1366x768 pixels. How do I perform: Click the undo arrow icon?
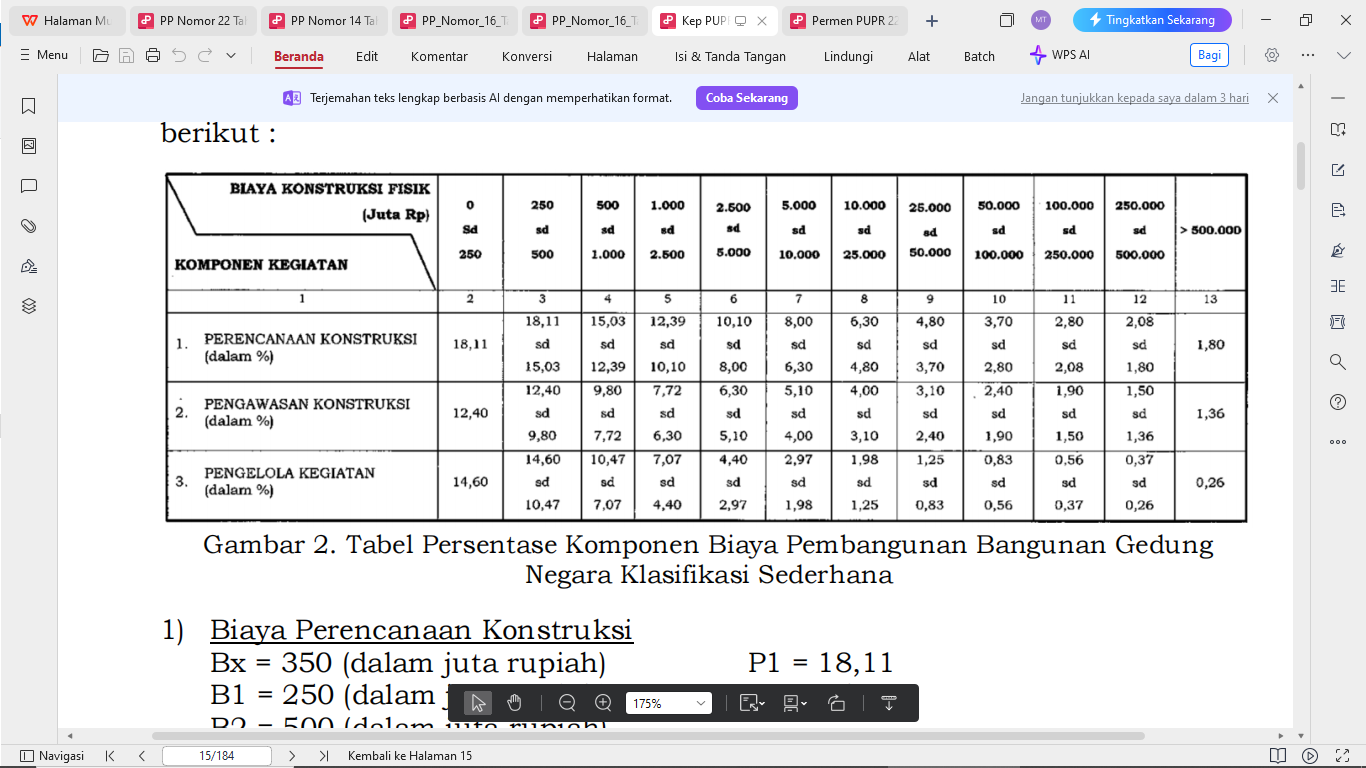[179, 56]
